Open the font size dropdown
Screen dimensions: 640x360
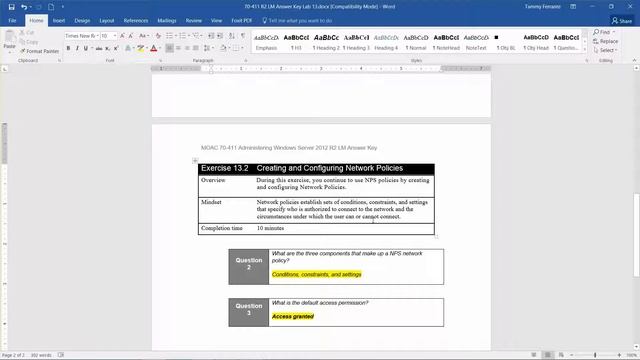coord(115,36)
